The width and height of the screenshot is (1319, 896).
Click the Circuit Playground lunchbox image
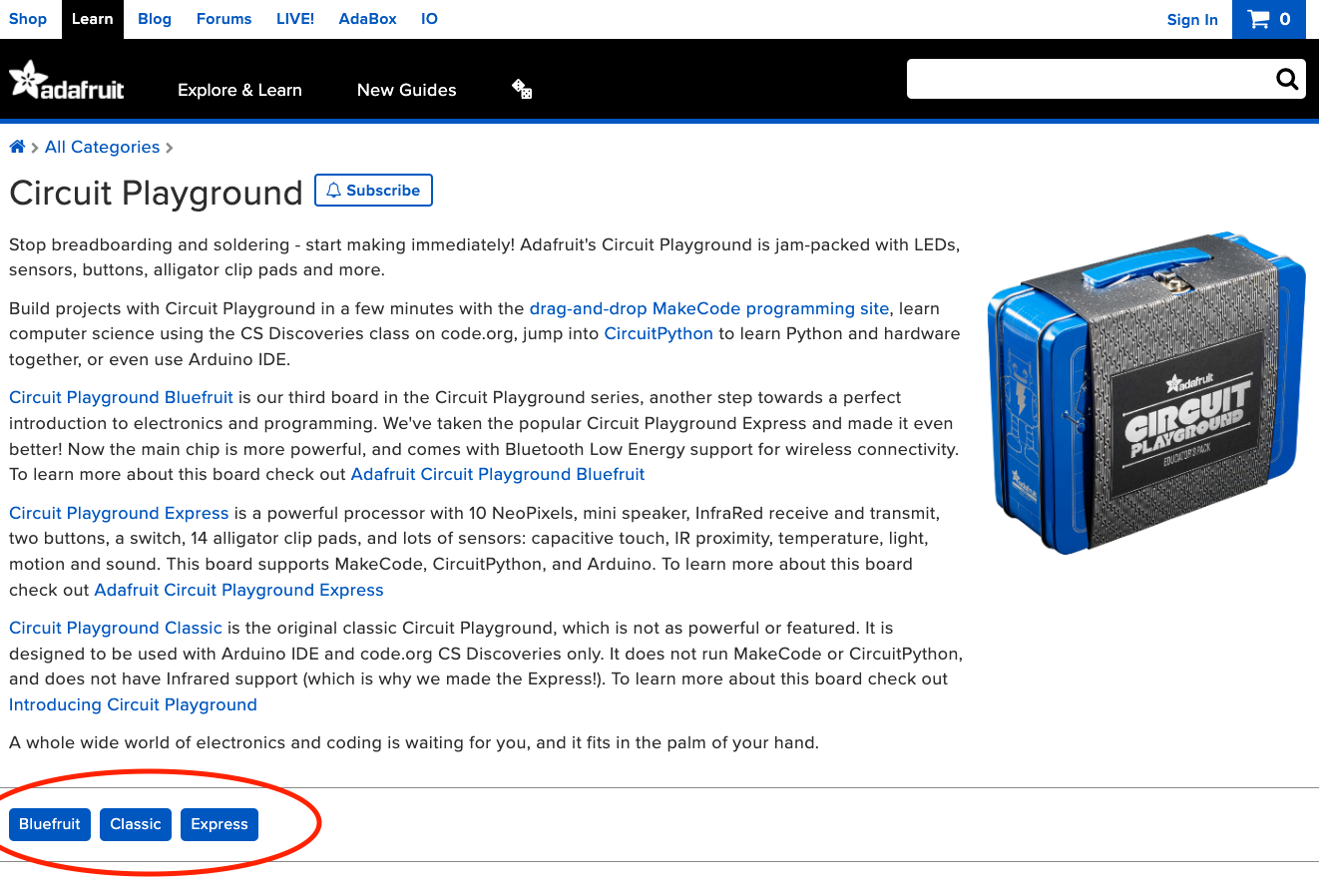[x=1147, y=392]
